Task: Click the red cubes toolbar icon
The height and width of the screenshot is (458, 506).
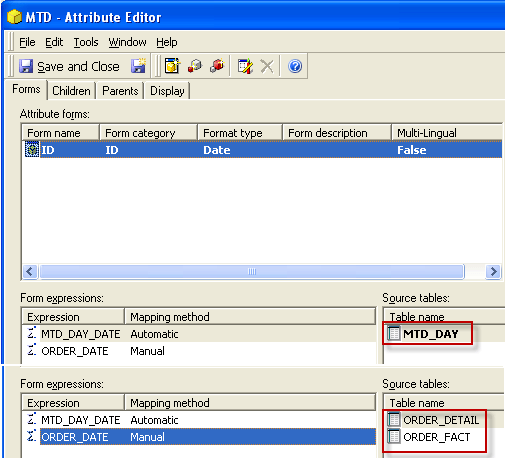Action: click(217, 66)
